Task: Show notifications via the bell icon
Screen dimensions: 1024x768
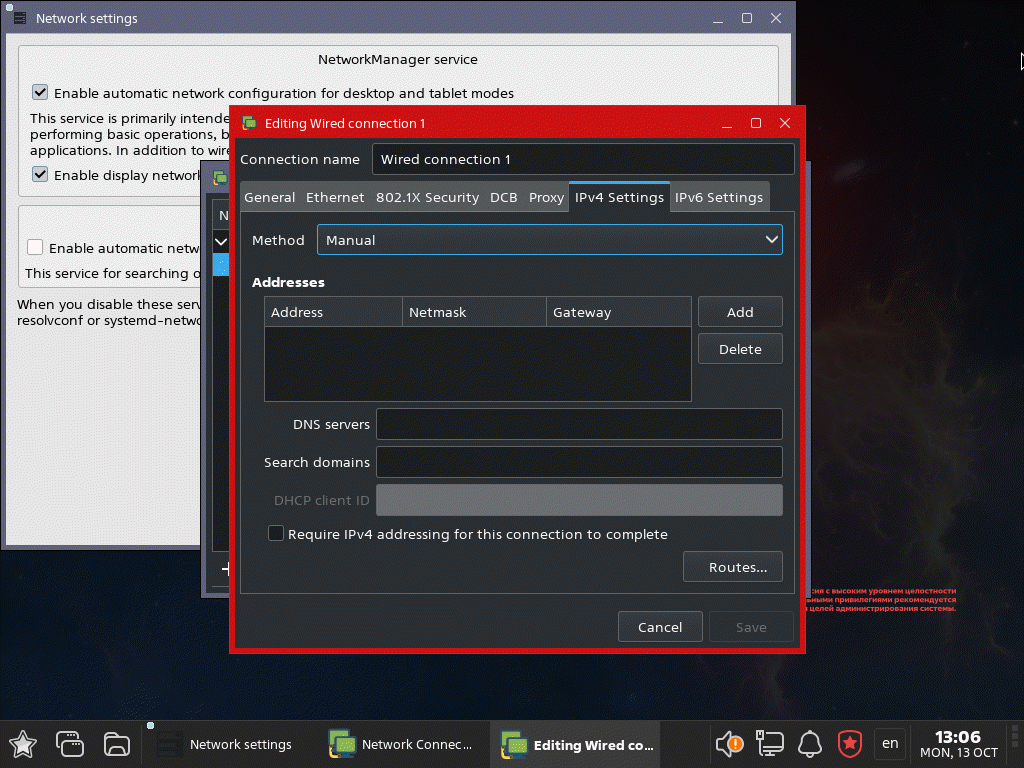Action: point(810,744)
